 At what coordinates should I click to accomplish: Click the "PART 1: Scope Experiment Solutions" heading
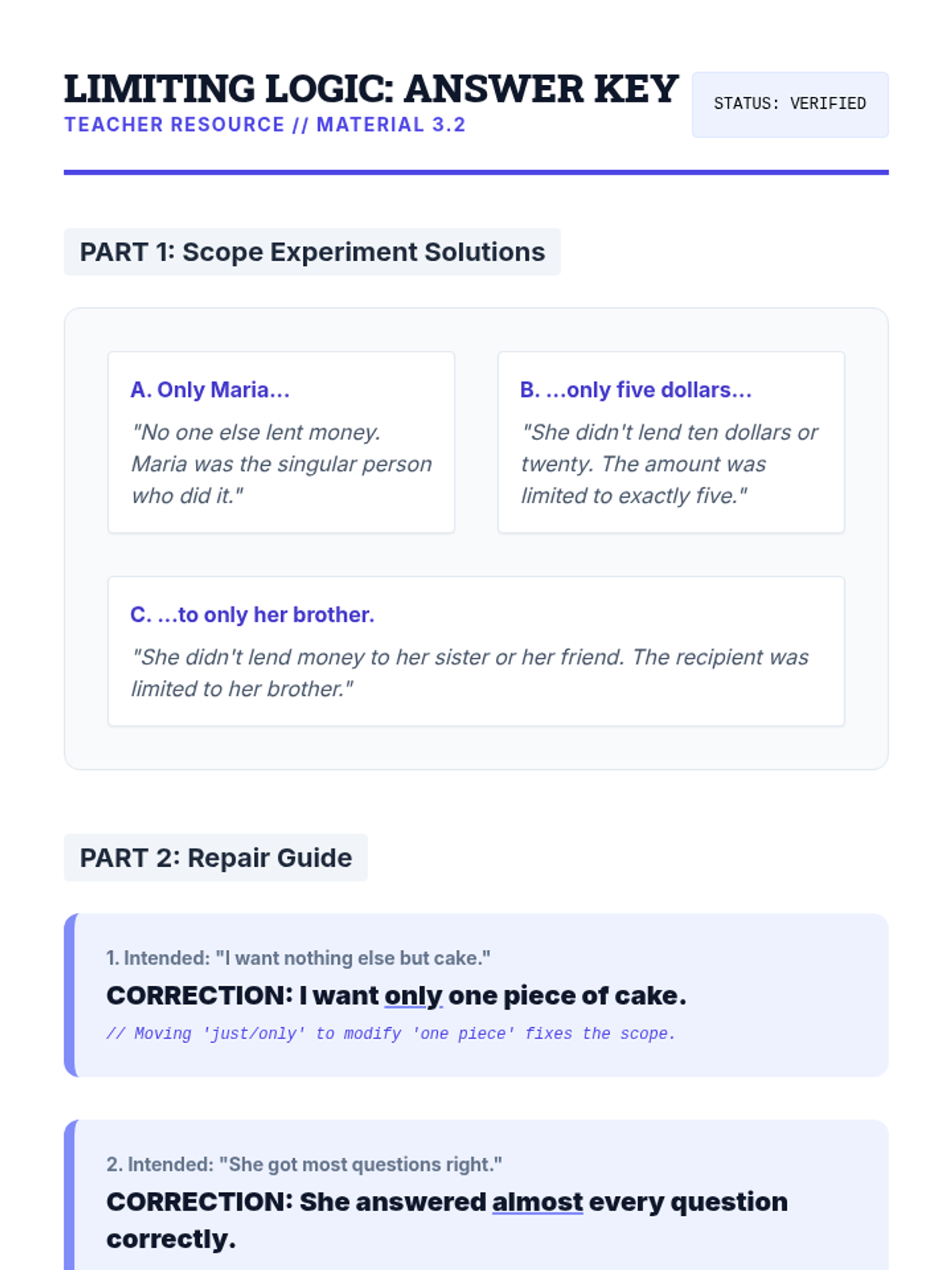click(x=312, y=252)
